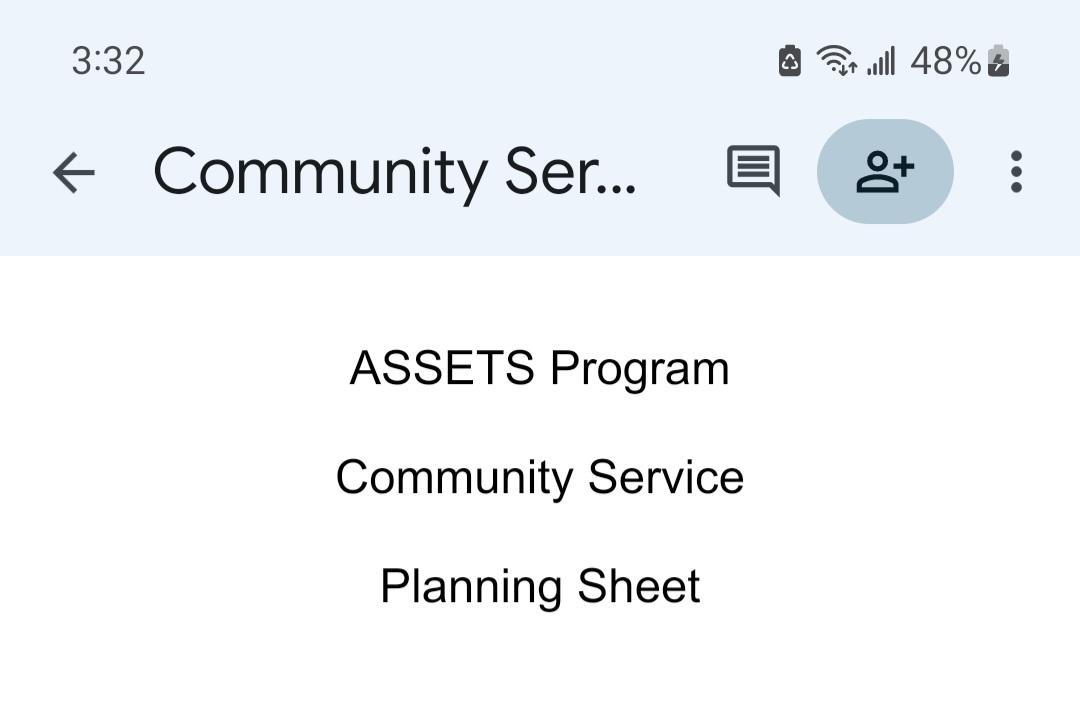Tap the truncated 'Community Ser...' document title

pyautogui.click(x=394, y=172)
